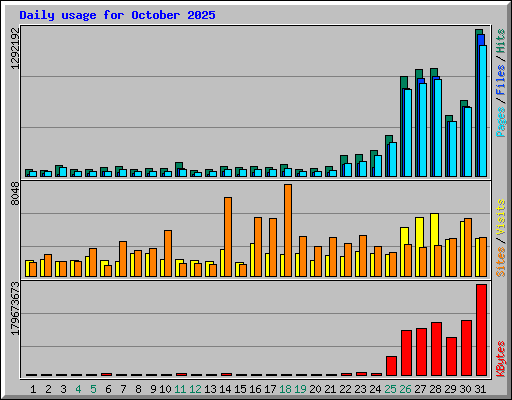Click day 30 on the x-axis
Viewport: 512px width, 400px height.
[465, 389]
